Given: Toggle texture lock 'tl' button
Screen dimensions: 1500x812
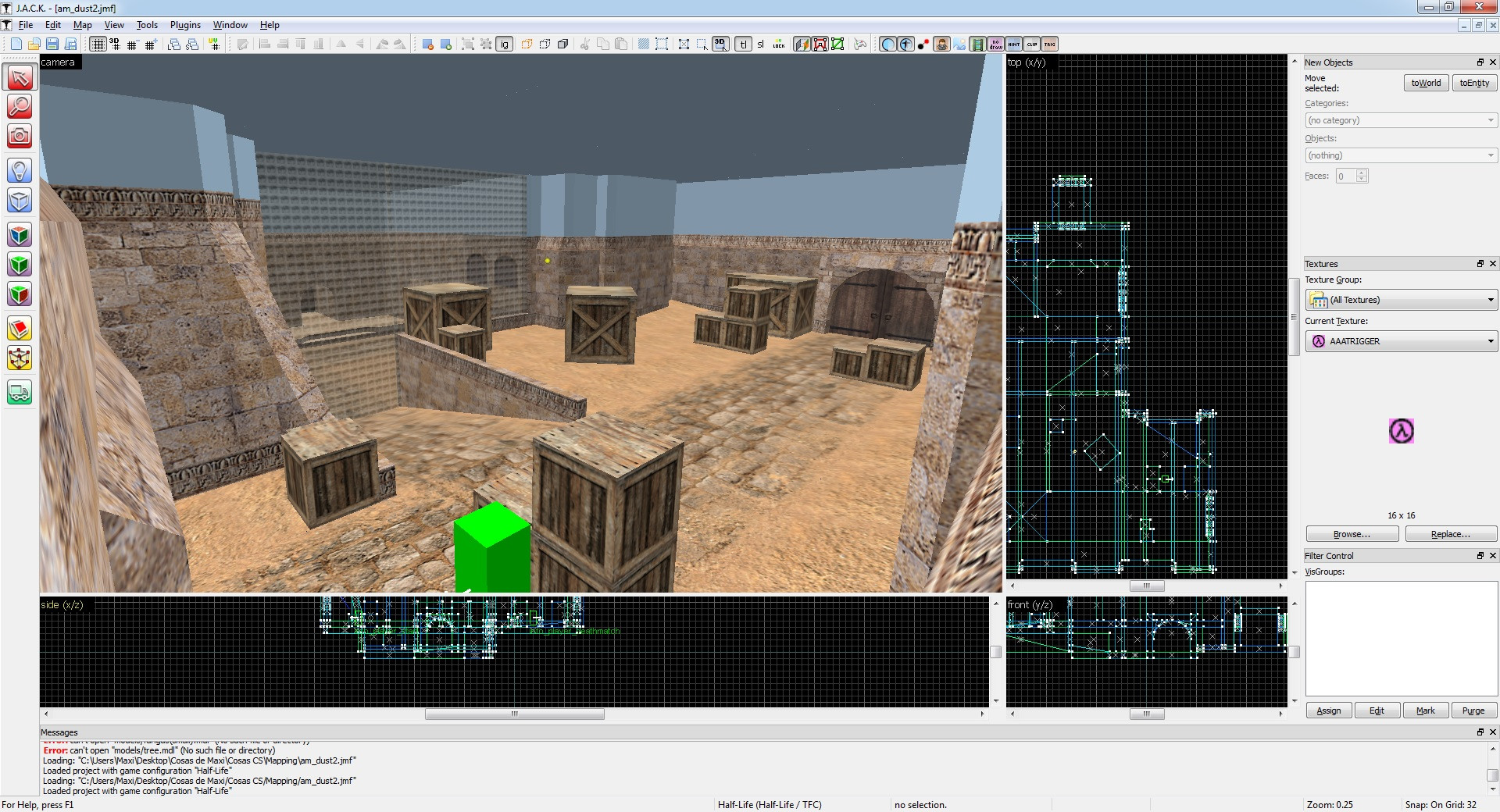Looking at the screenshot, I should click(743, 44).
